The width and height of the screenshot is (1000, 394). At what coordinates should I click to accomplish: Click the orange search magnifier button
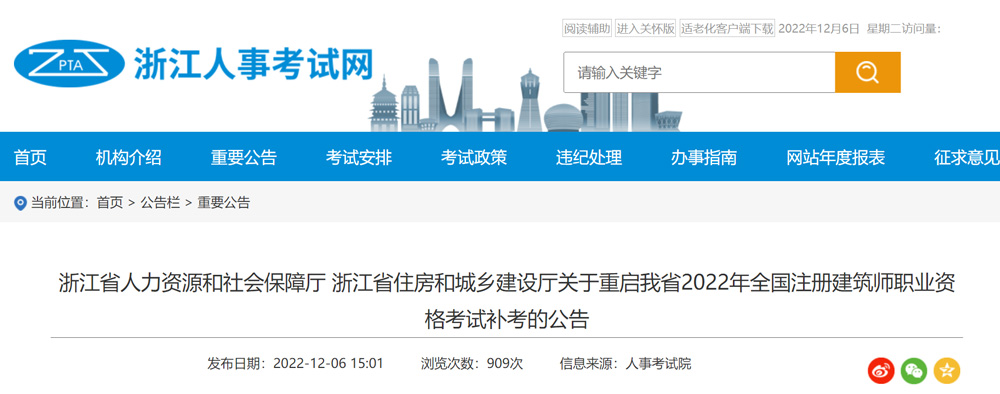pos(867,72)
